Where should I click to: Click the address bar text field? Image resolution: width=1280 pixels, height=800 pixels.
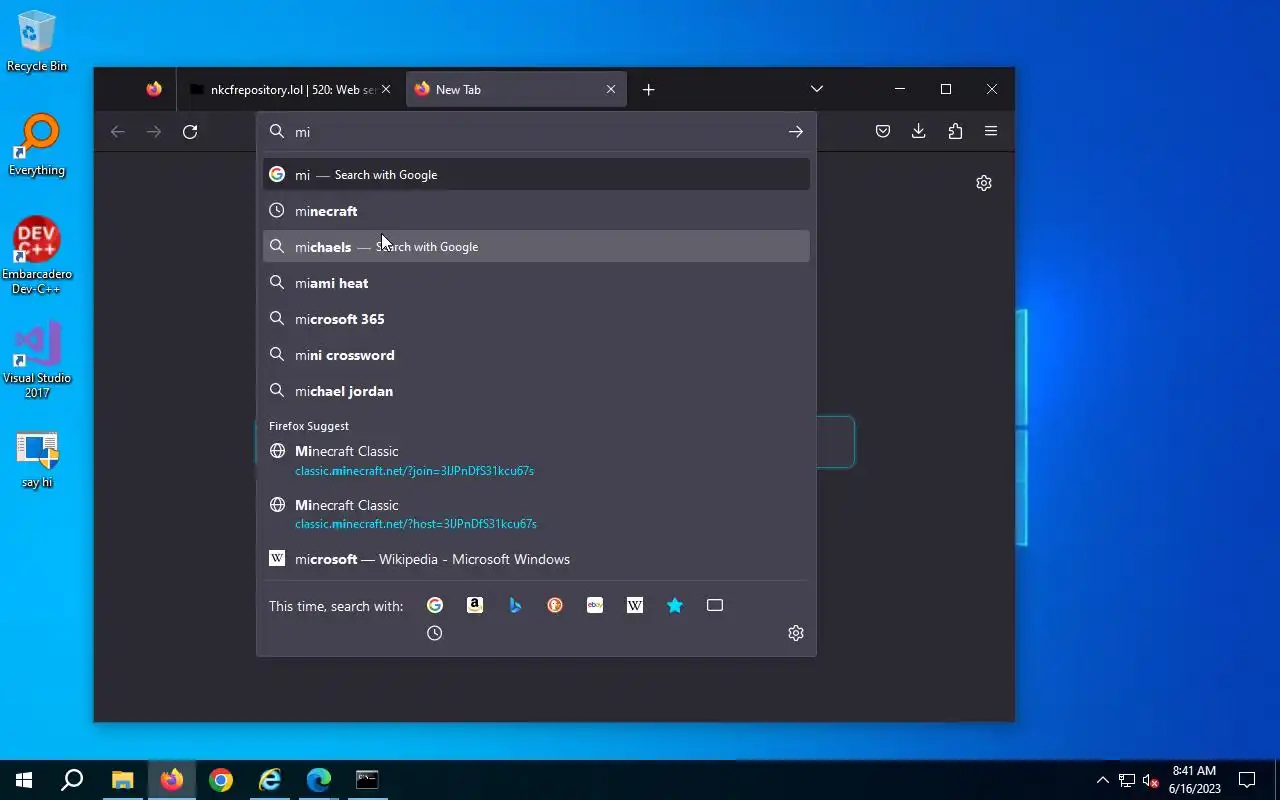pyautogui.click(x=535, y=132)
